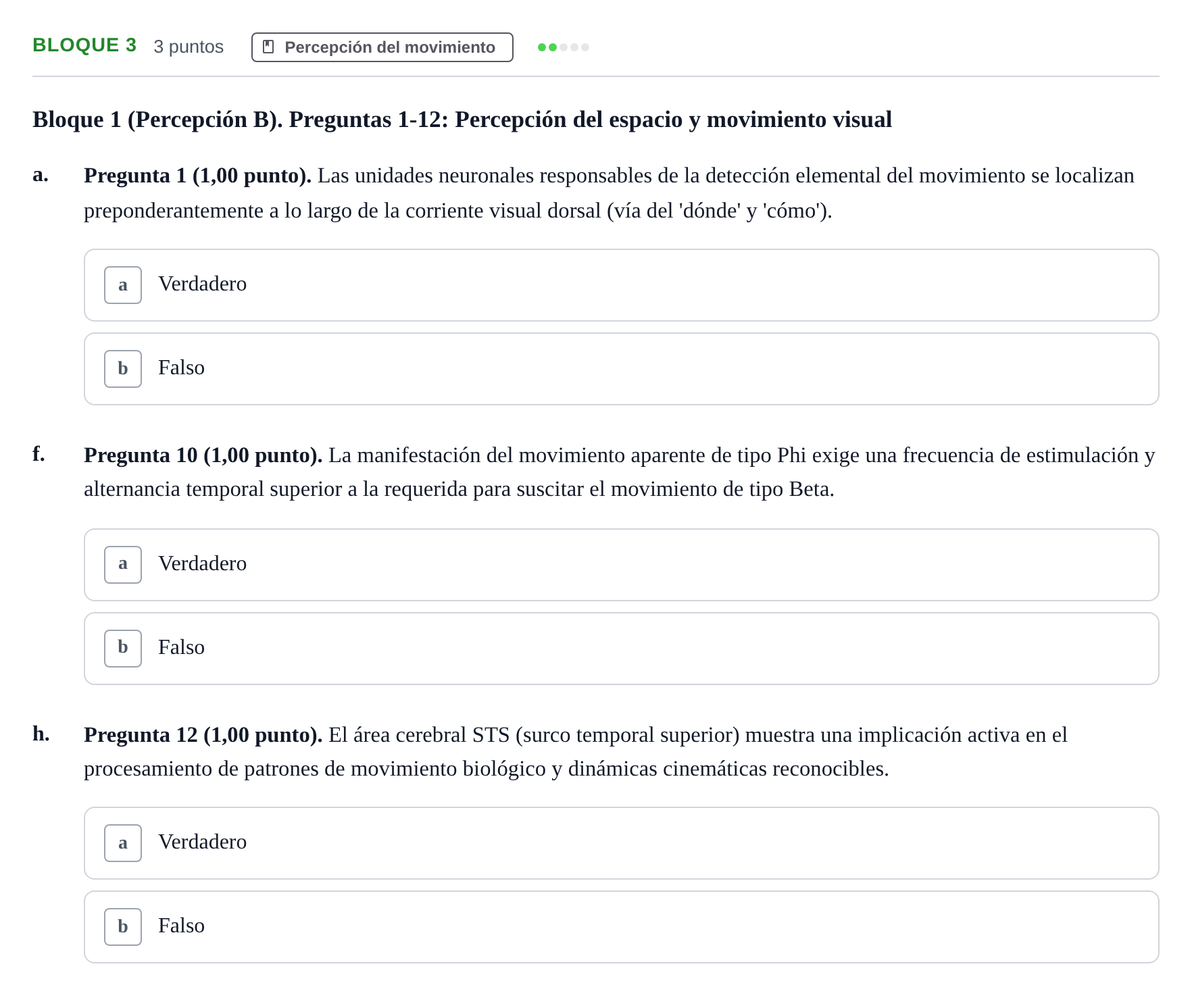This screenshot has height=1008, width=1192.
Task: Click the BLOQUE 3 heading label
Action: click(x=84, y=45)
